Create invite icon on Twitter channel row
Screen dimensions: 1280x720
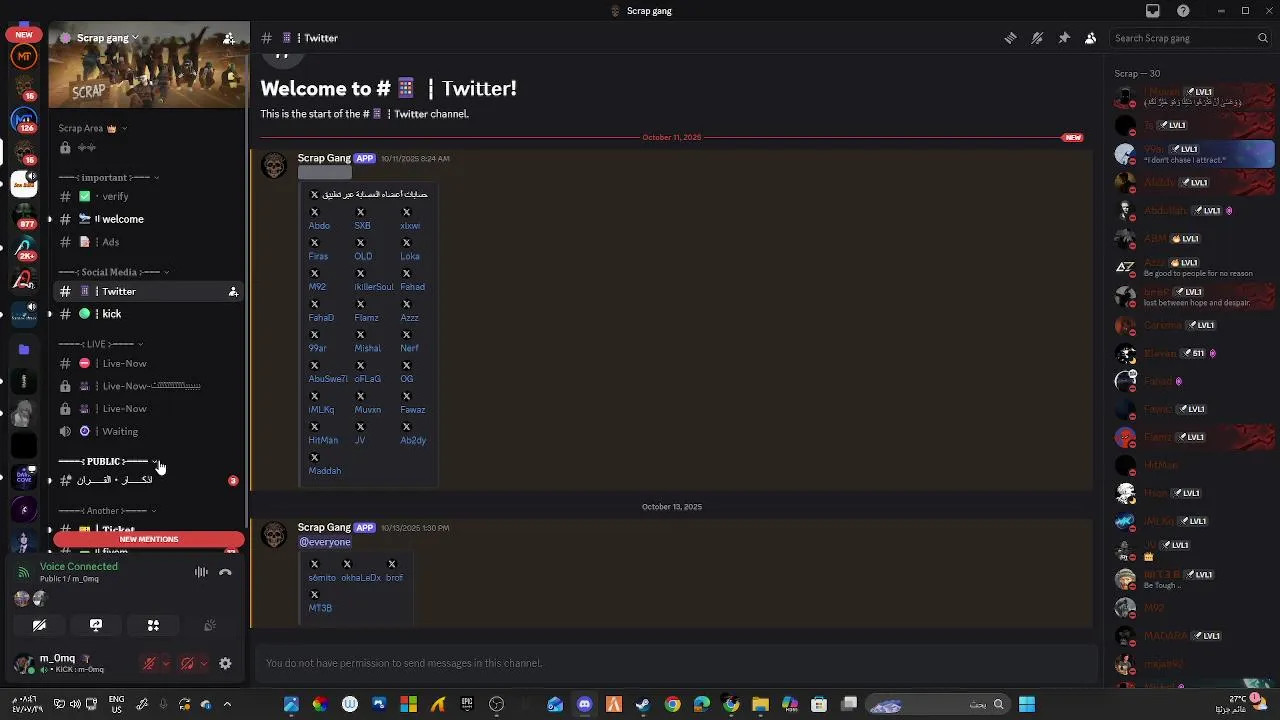(233, 292)
